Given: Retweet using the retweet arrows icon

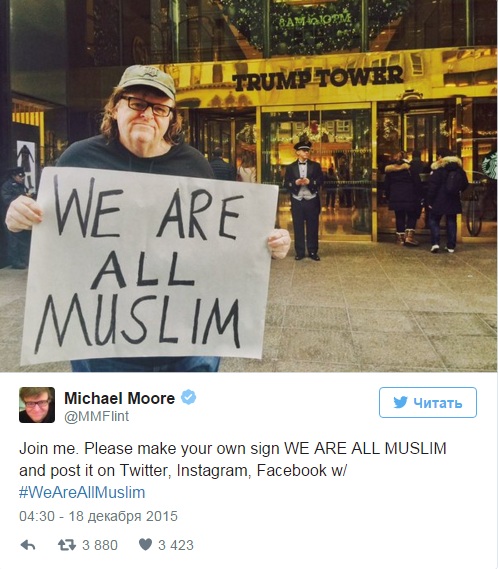Looking at the screenshot, I should coord(67,545).
